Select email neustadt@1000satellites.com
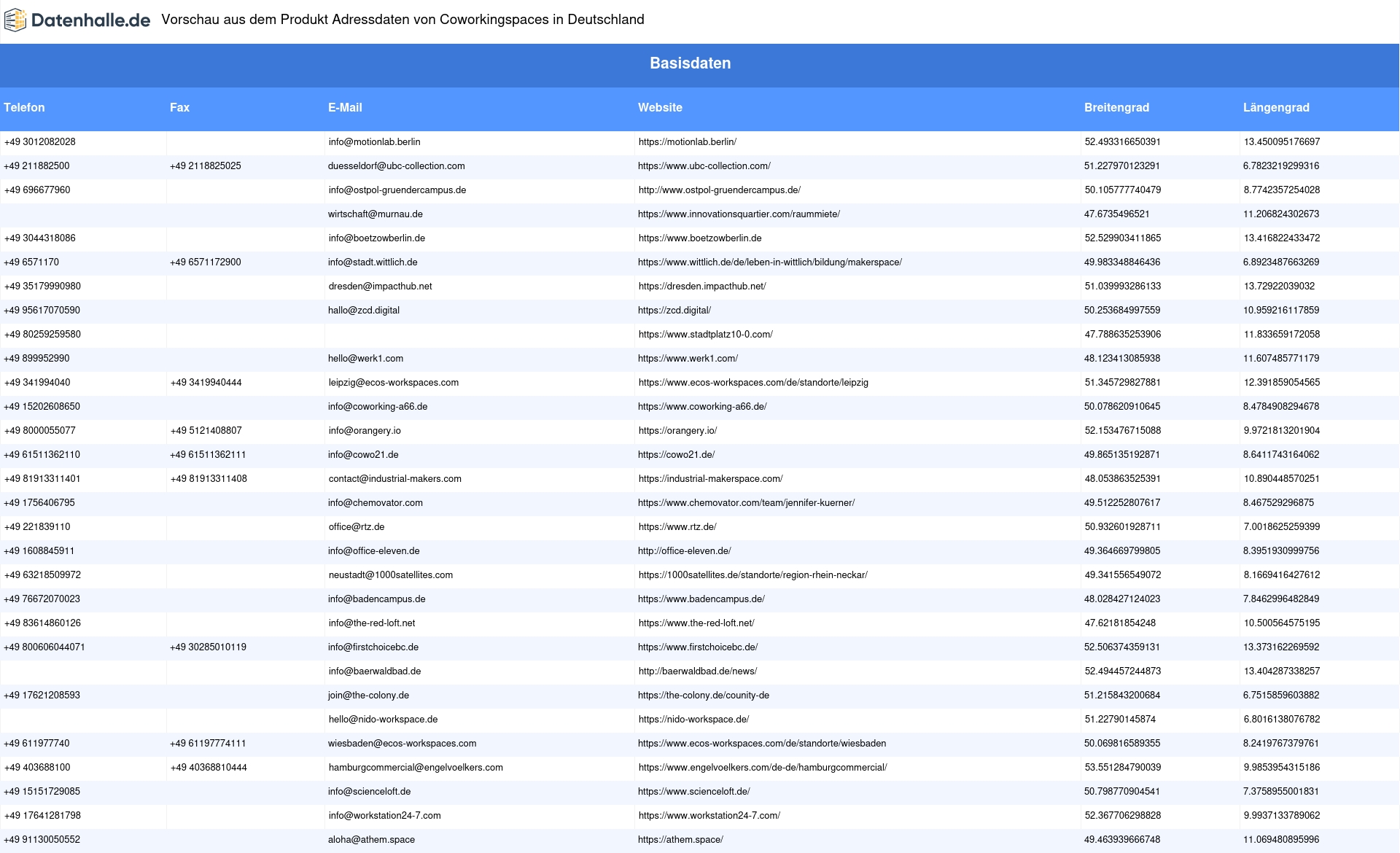The height and width of the screenshot is (853, 1400). [x=391, y=575]
